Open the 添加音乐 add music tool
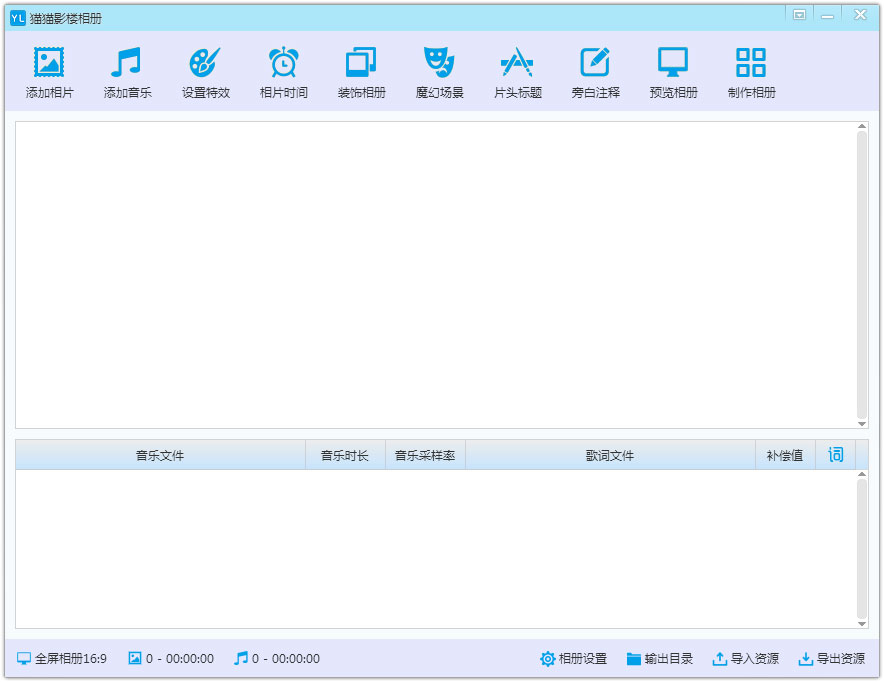Image resolution: width=884 pixels, height=682 pixels. point(126,62)
